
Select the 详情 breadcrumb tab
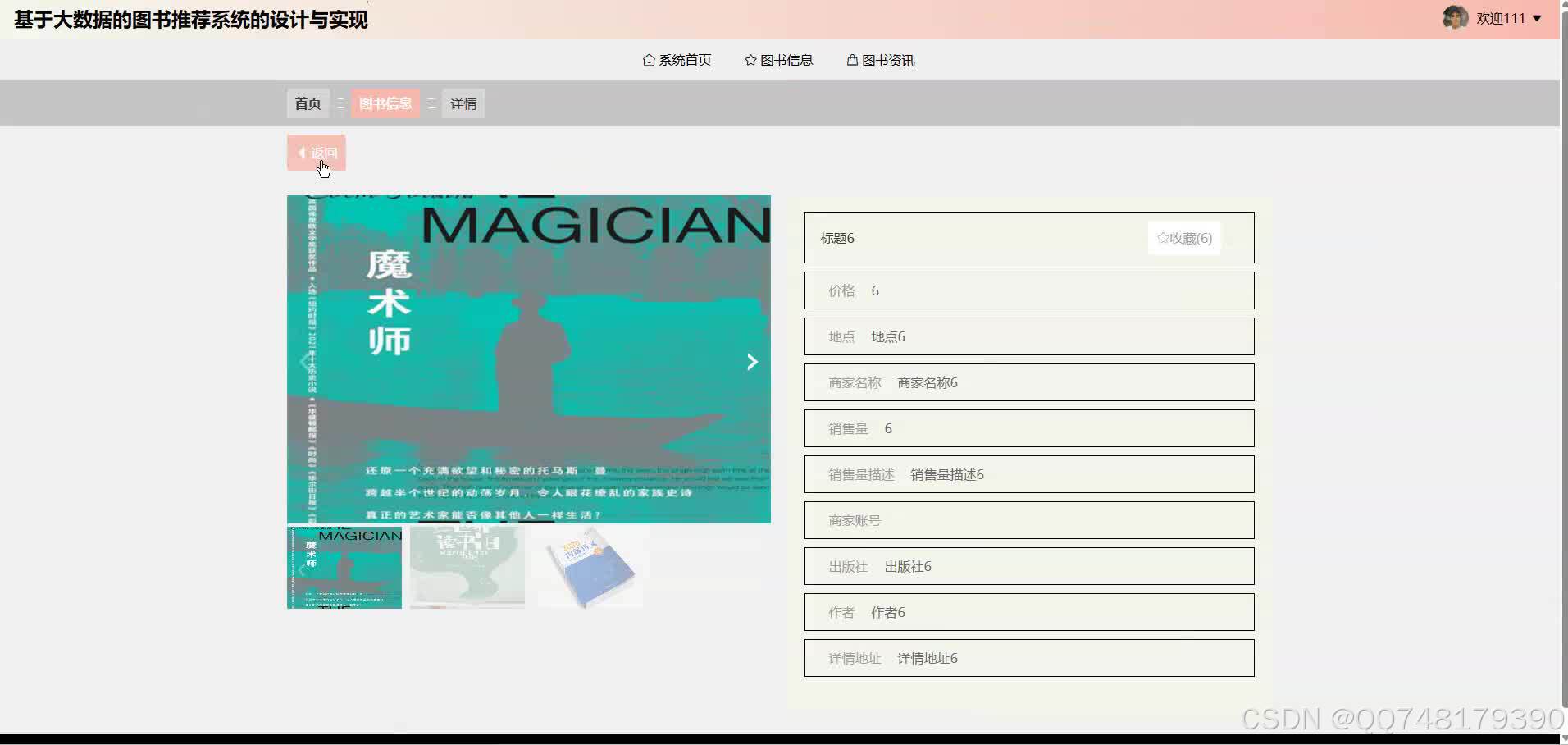(x=463, y=103)
